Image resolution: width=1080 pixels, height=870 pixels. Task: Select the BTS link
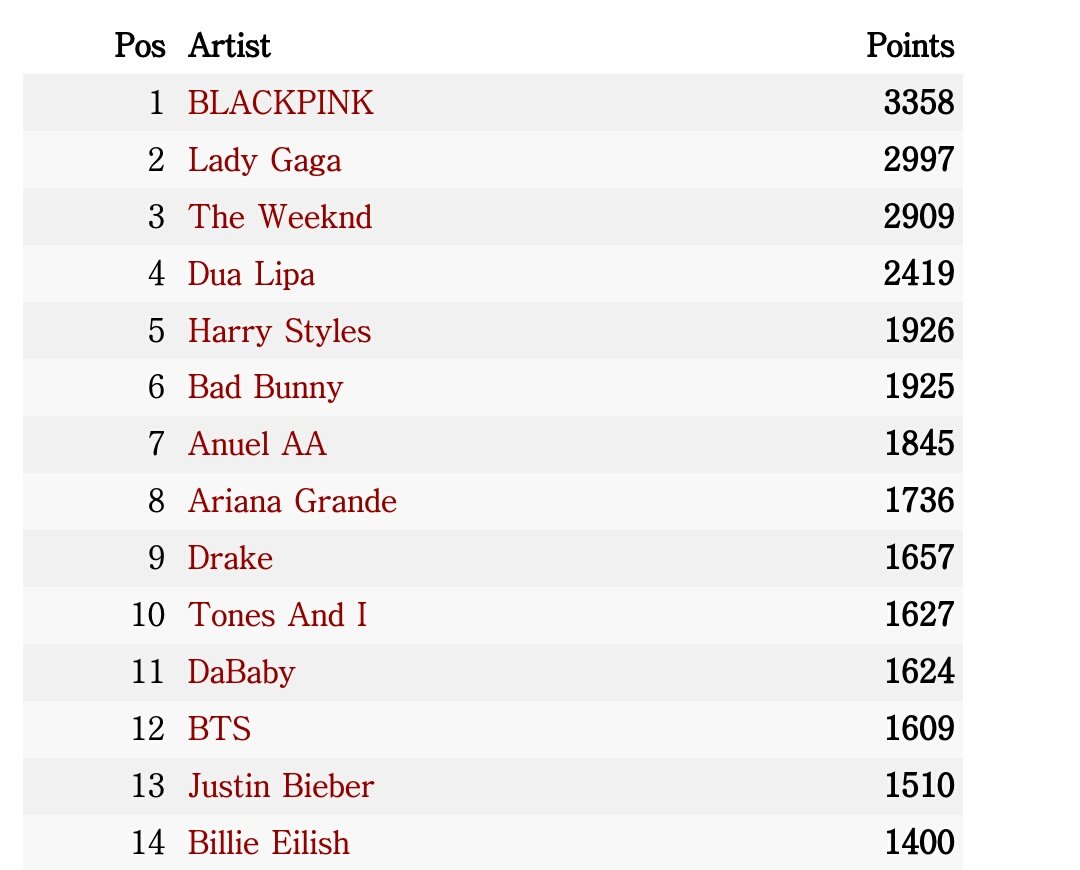pyautogui.click(x=219, y=729)
